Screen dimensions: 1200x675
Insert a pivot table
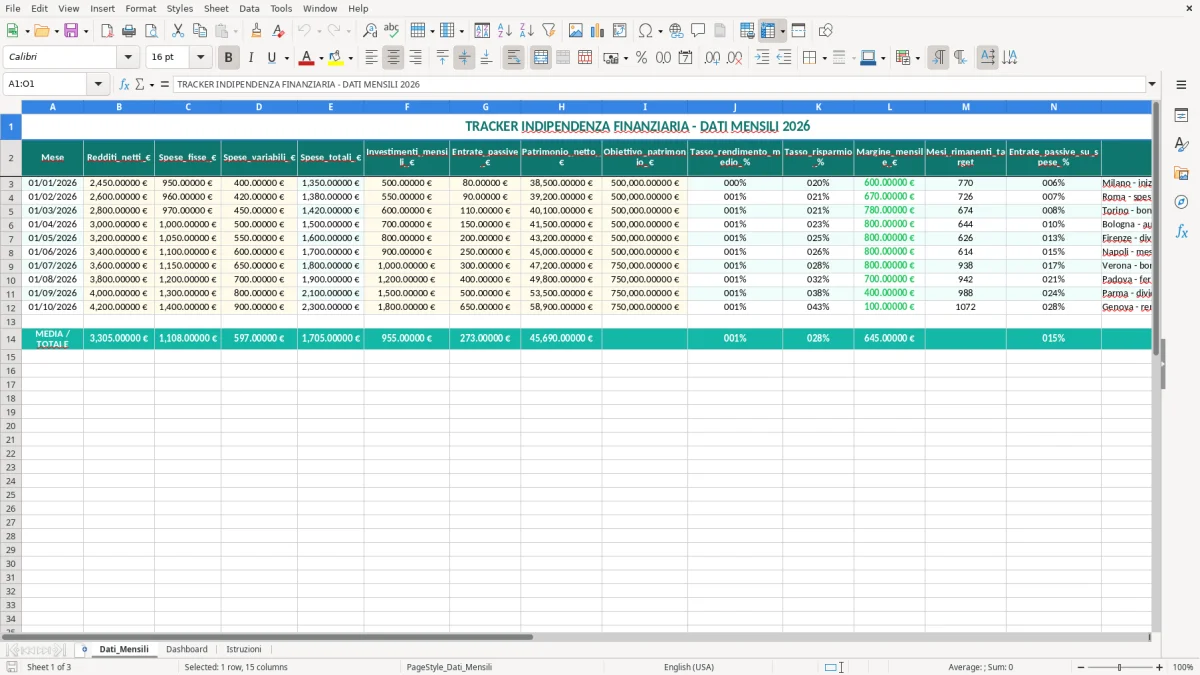click(x=620, y=31)
